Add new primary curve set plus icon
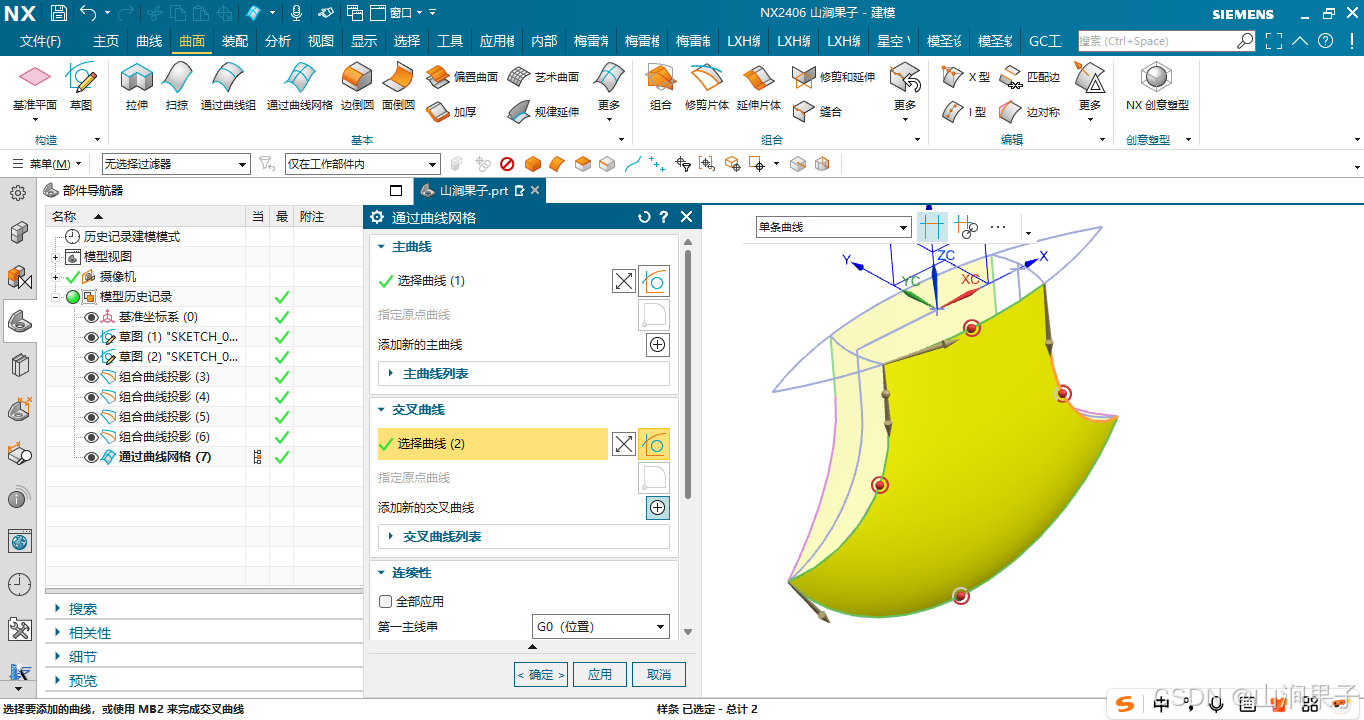 coord(657,345)
